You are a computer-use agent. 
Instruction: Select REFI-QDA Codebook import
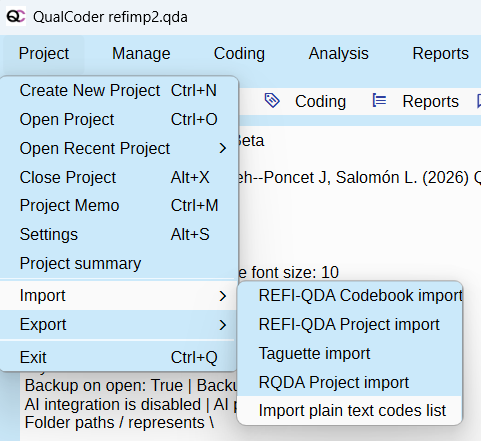pos(350,295)
